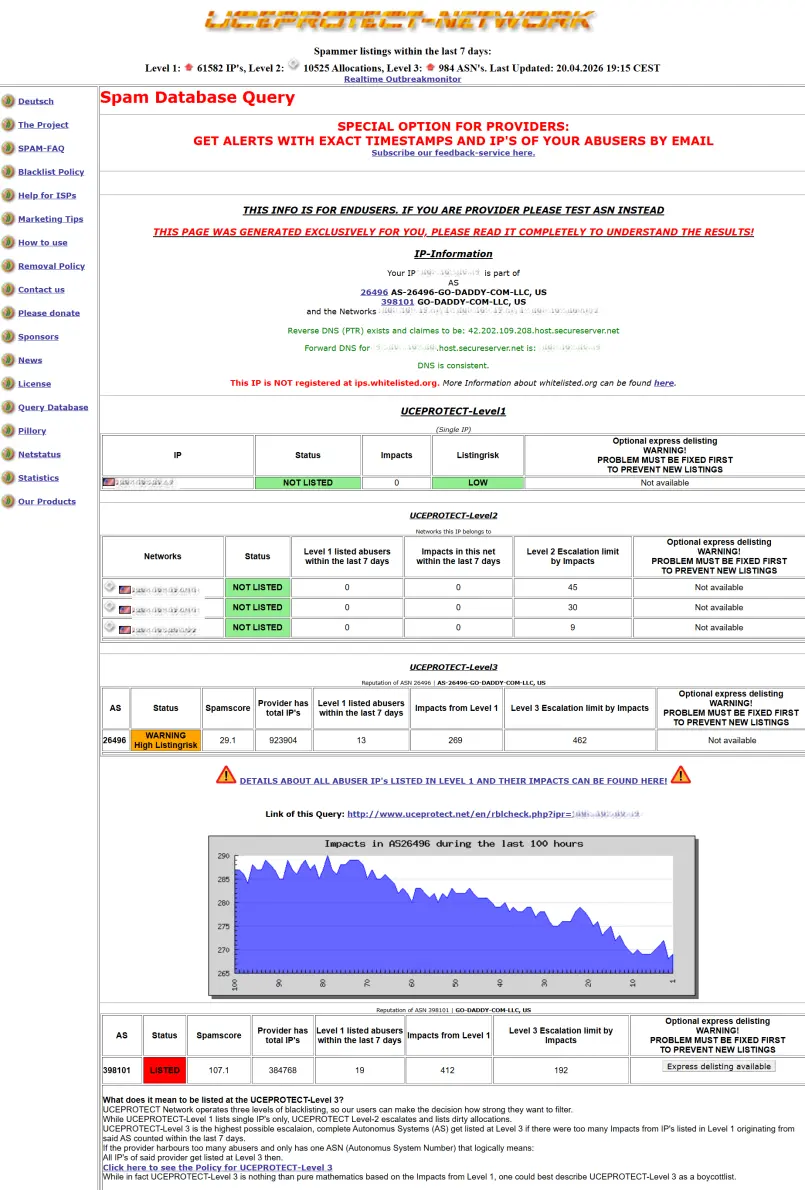Click the bullet icon beside Contact us
This screenshot has height=1190, width=805.
click(8, 289)
